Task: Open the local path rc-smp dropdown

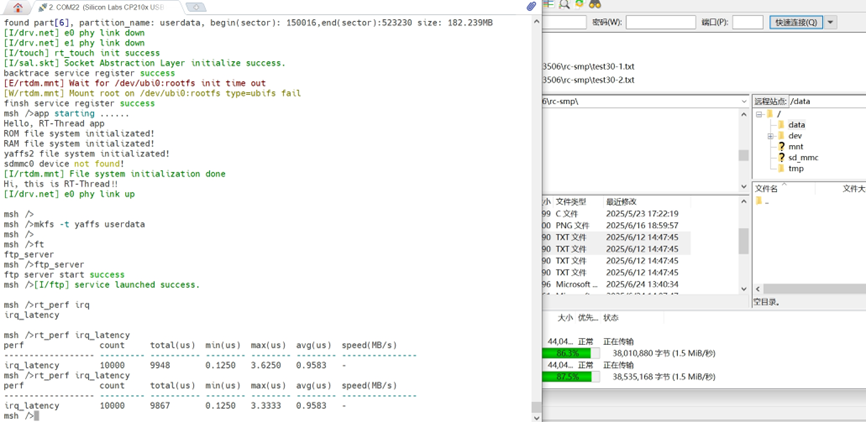Action: tap(743, 102)
